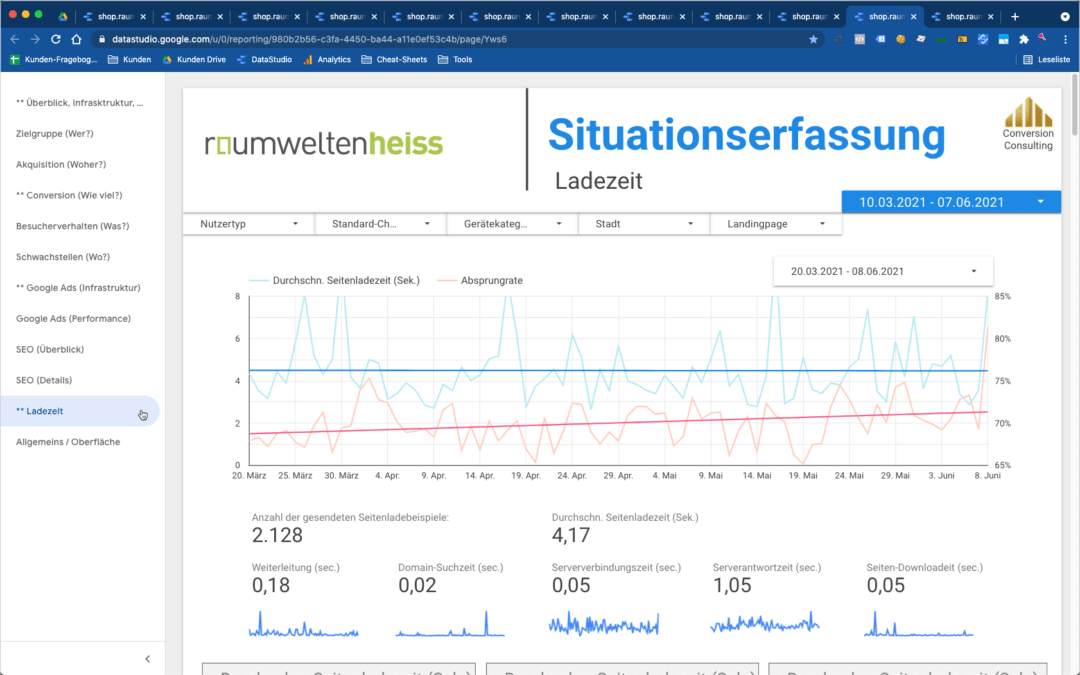Click the browser back arrow
Image resolution: width=1080 pixels, height=675 pixels.
click(x=14, y=39)
